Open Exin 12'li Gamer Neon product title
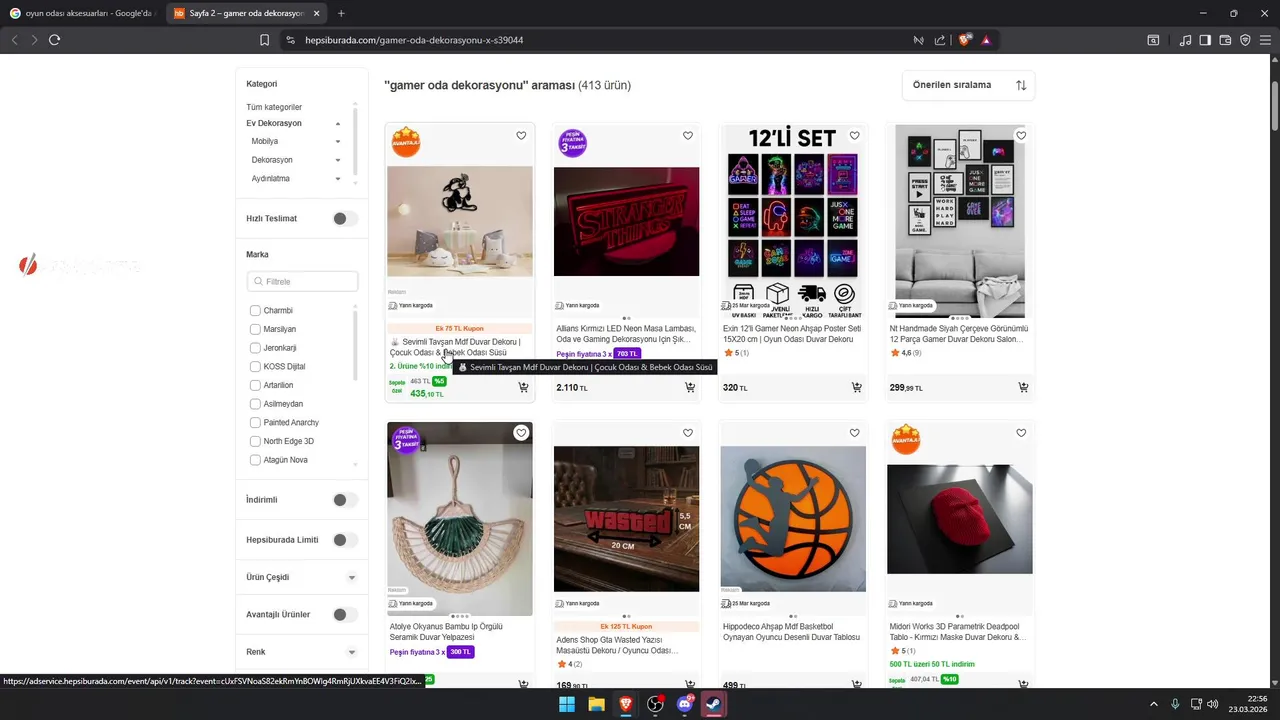This screenshot has height=720, width=1280. [792, 334]
